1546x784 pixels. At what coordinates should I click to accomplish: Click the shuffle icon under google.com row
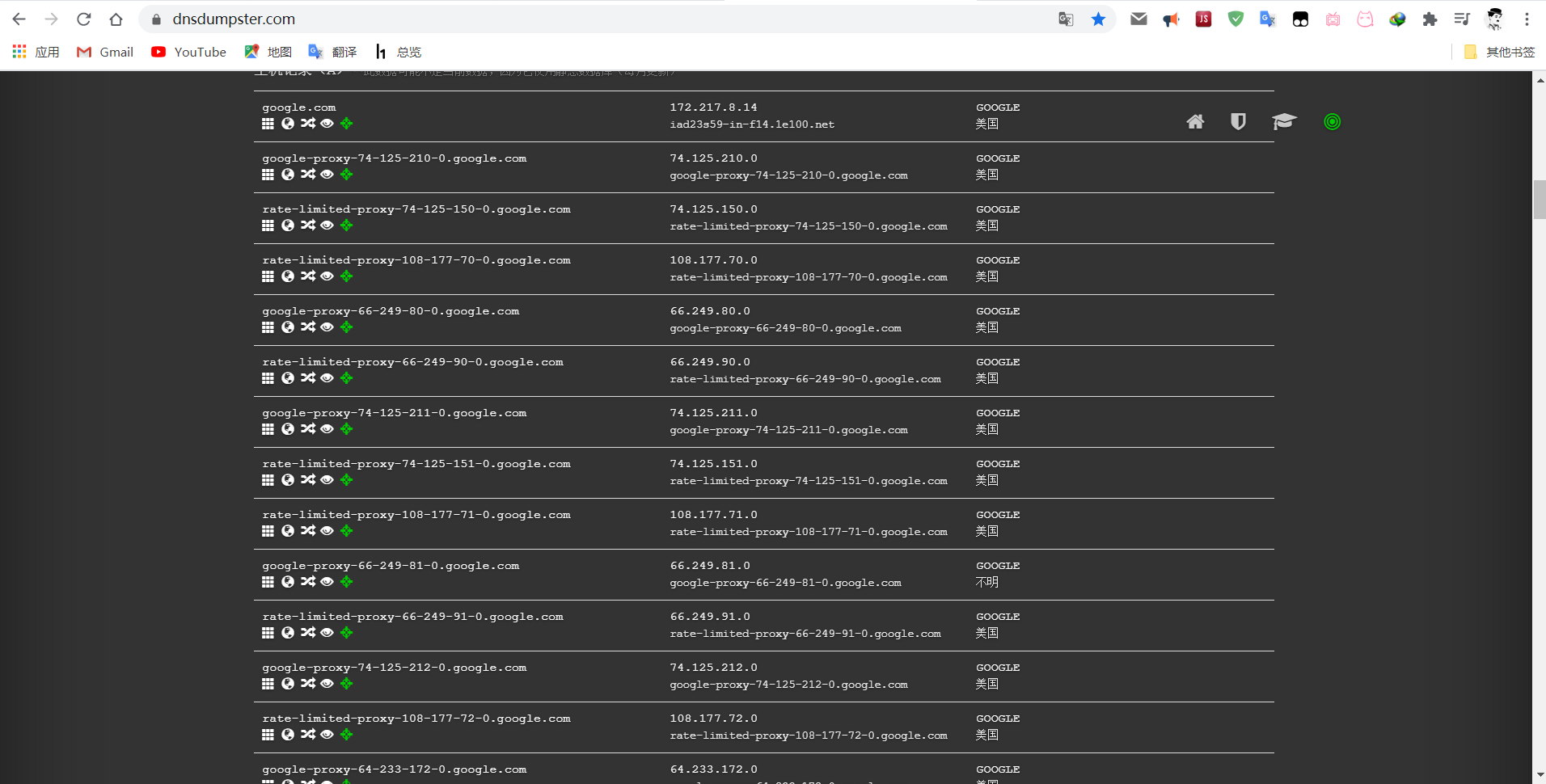click(308, 124)
